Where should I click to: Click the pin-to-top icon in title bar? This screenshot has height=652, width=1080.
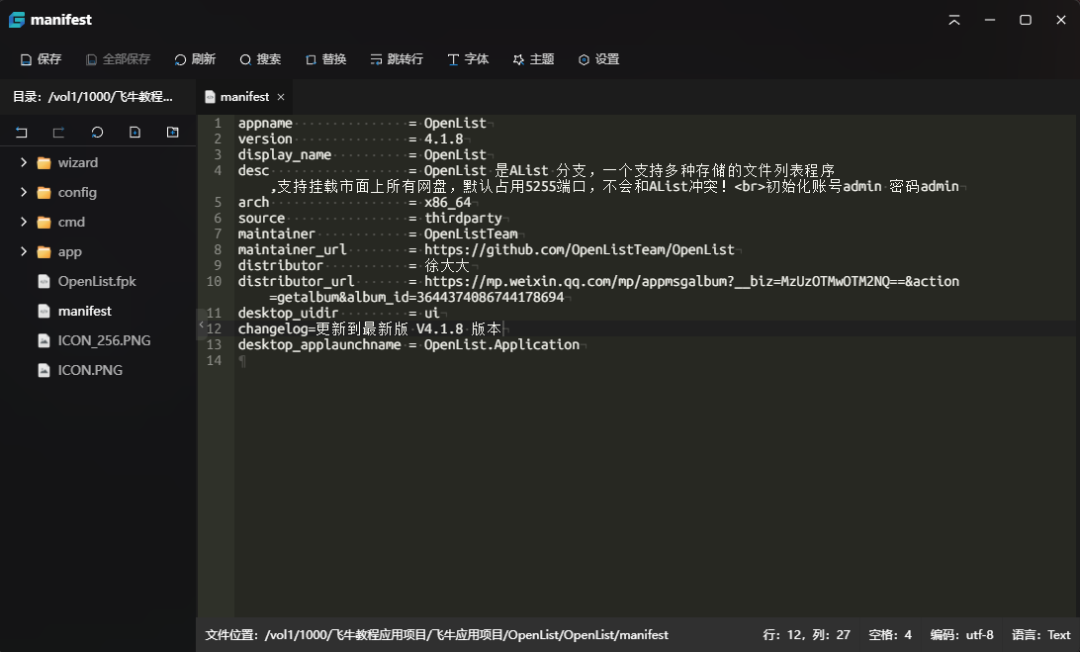pyautogui.click(x=954, y=20)
